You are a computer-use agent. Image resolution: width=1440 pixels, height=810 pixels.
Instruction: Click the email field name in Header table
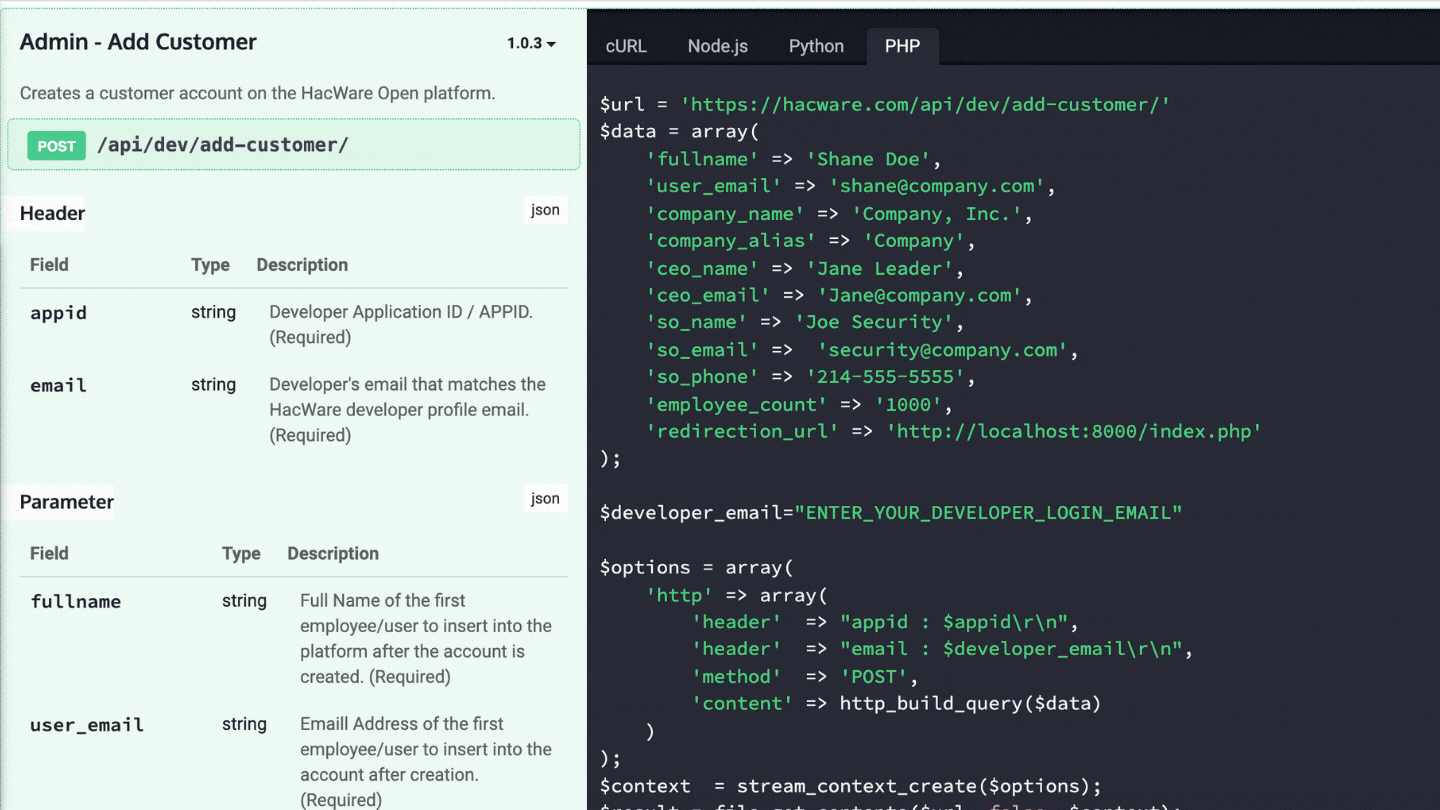[58, 385]
